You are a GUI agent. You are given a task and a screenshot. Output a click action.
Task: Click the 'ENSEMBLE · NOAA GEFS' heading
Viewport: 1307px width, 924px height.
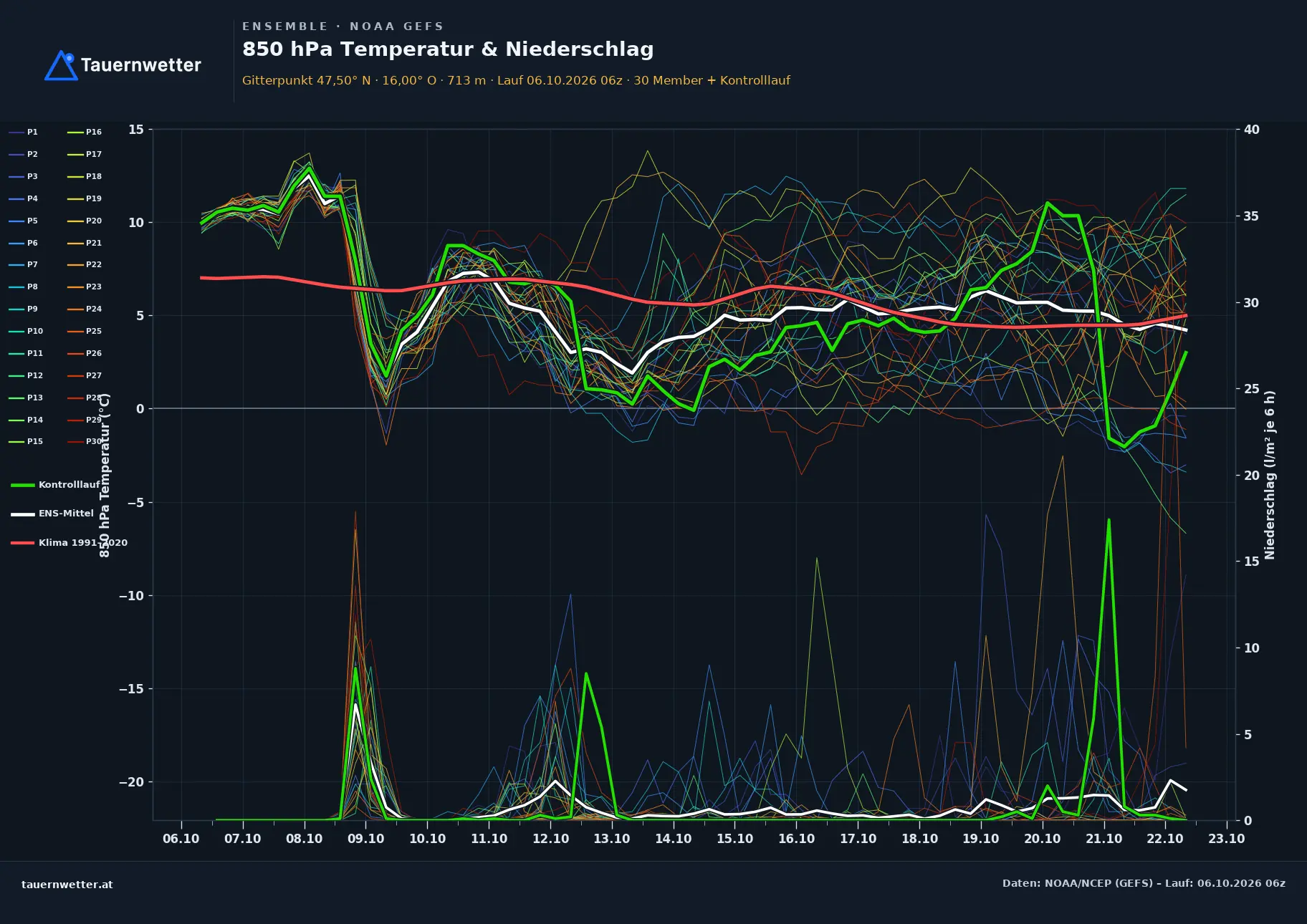pos(343,27)
